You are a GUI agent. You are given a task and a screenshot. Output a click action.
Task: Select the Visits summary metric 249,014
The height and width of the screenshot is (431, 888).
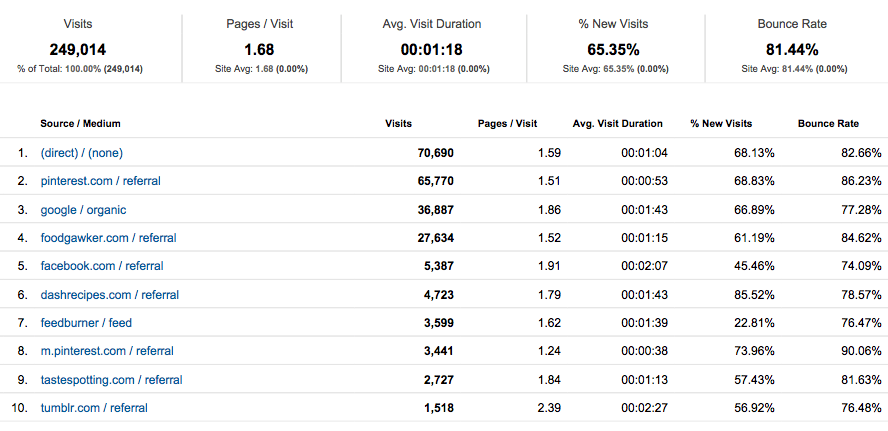tap(78, 48)
